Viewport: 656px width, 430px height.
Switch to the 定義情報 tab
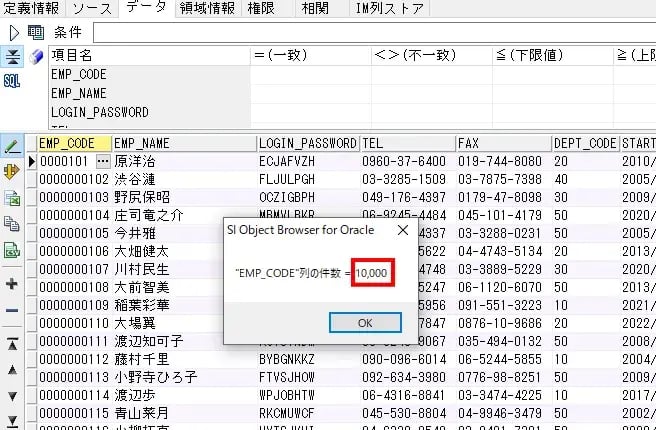click(x=30, y=9)
